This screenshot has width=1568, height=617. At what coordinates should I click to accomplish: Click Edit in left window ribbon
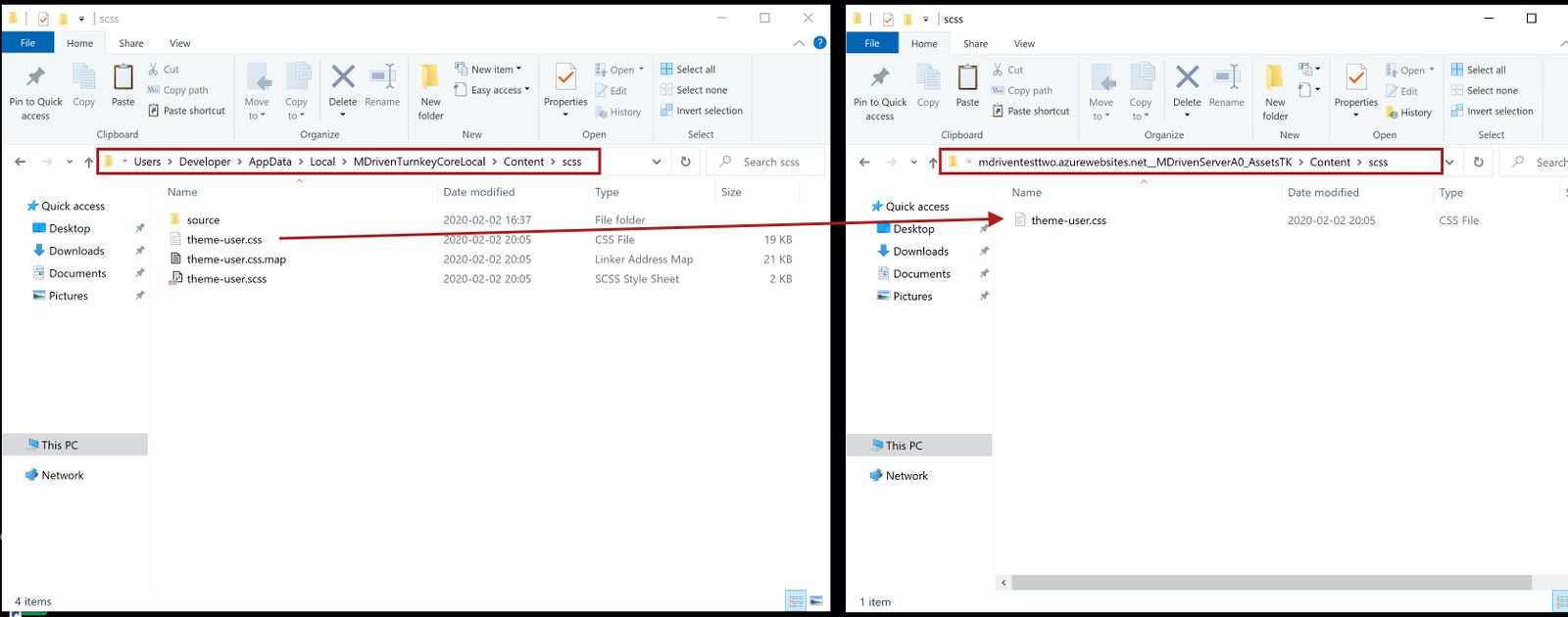pyautogui.click(x=612, y=91)
